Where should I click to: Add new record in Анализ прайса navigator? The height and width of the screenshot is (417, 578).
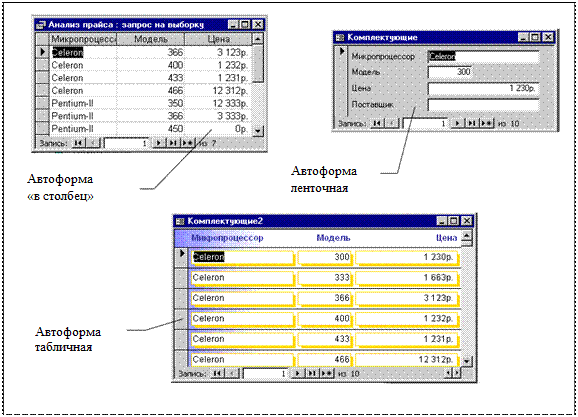point(188,143)
